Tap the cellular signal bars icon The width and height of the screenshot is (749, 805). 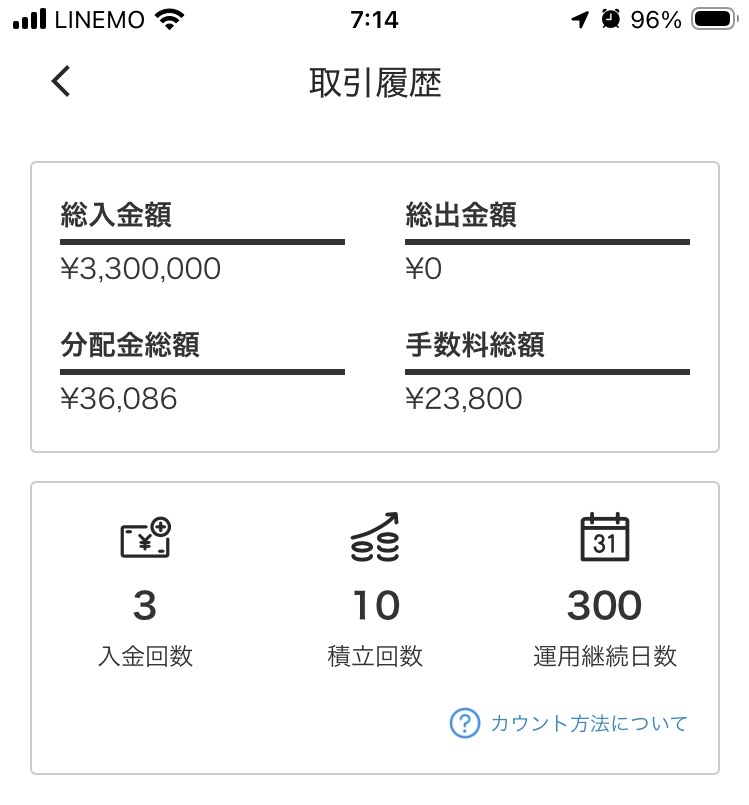[32, 20]
